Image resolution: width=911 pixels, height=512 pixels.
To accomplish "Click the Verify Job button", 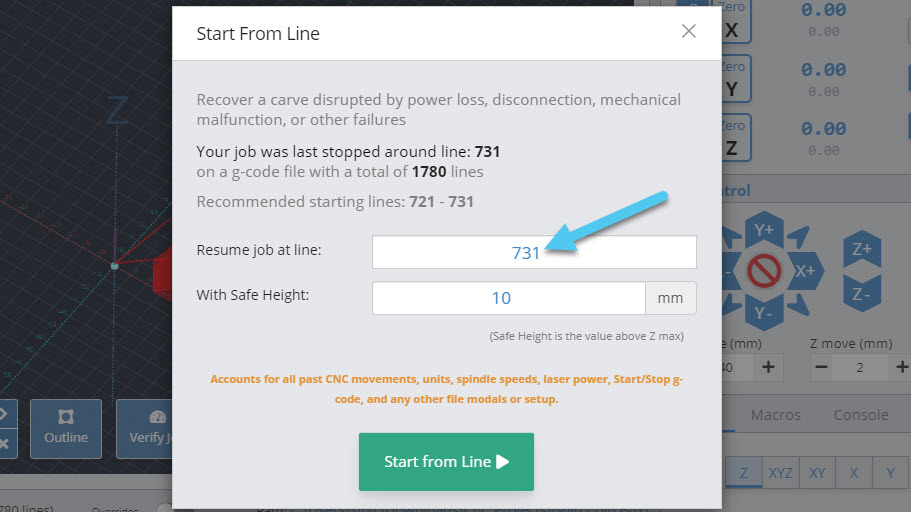I will 145,428.
